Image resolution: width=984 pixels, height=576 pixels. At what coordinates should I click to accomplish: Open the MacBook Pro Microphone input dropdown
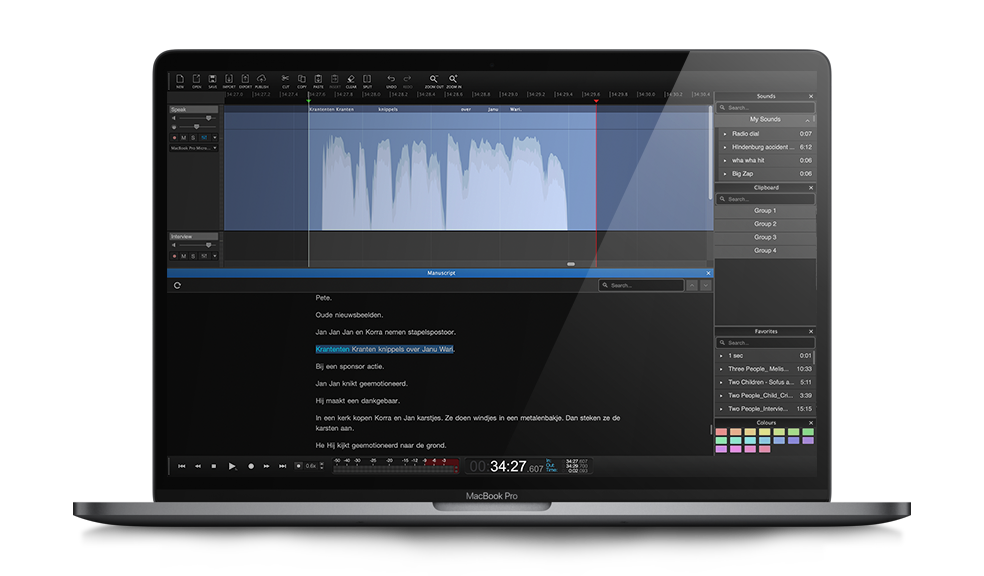tap(193, 148)
